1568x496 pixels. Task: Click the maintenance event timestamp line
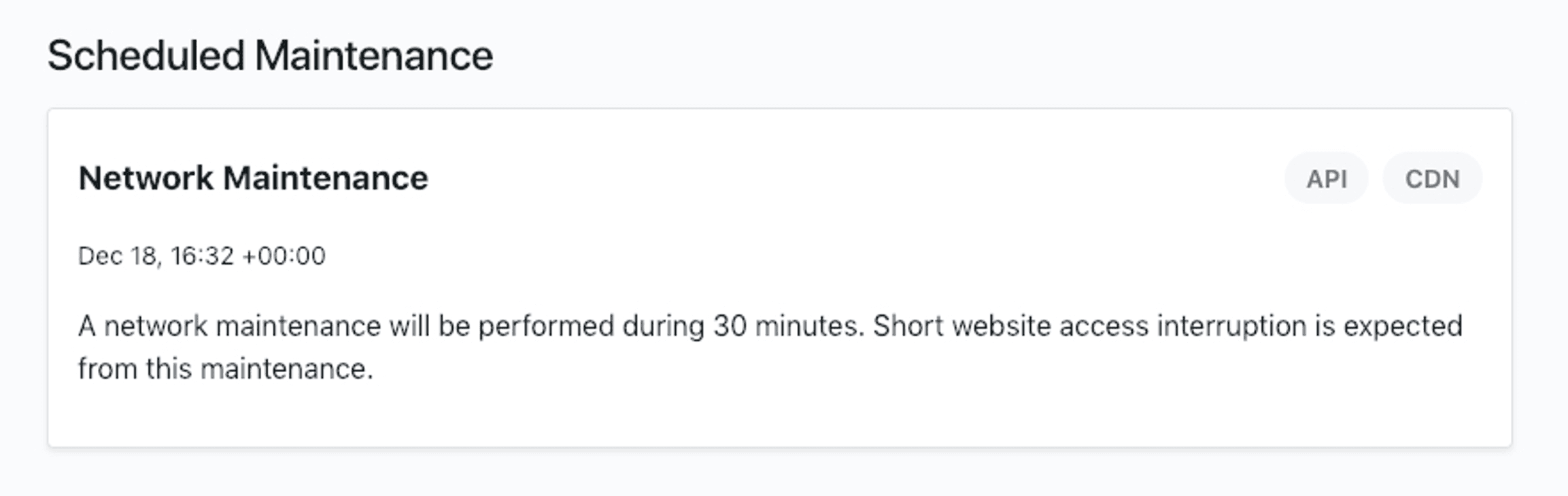(202, 257)
